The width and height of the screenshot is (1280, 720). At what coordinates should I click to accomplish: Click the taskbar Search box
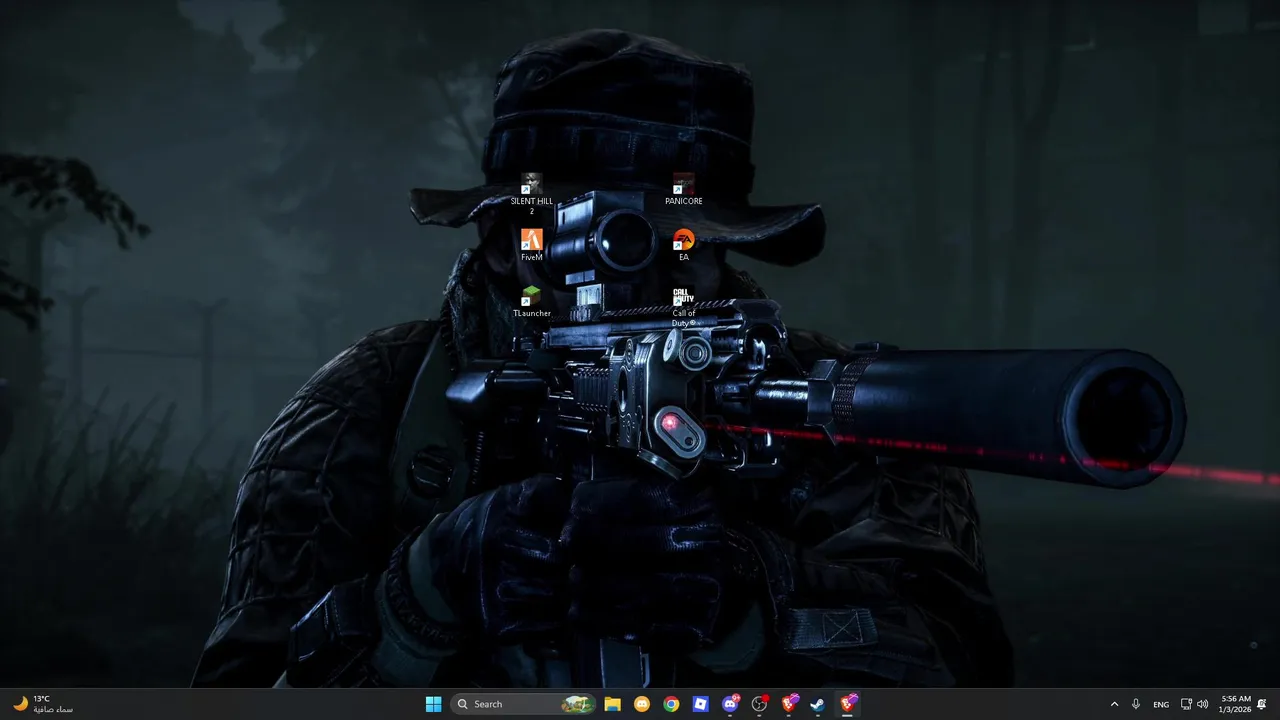coord(523,704)
